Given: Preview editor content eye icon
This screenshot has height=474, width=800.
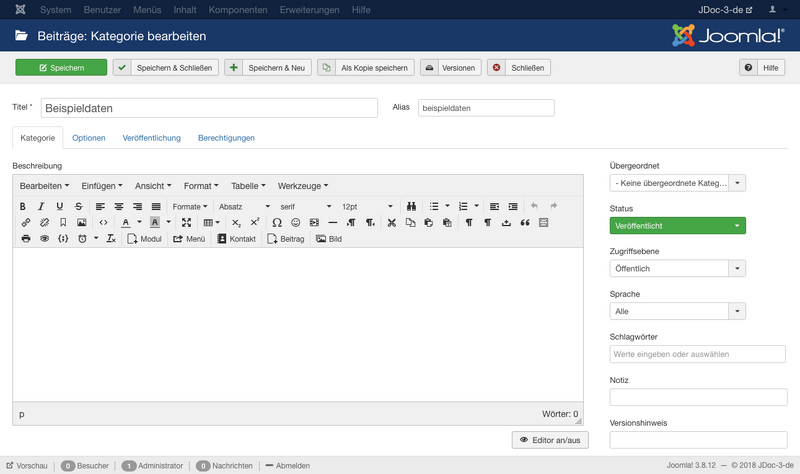Looking at the screenshot, I should [x=44, y=239].
